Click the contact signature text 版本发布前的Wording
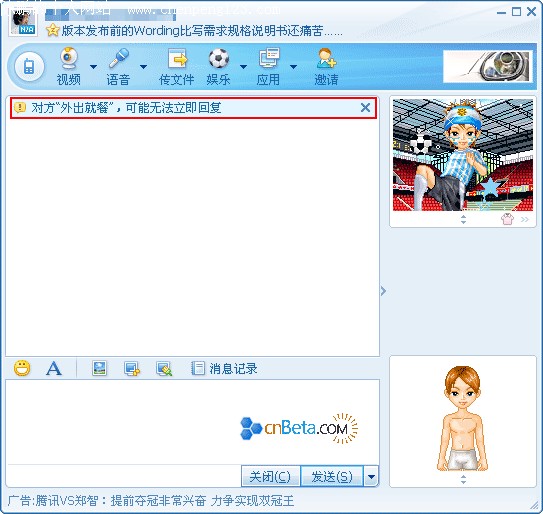The width and height of the screenshot is (543, 514). [202, 31]
